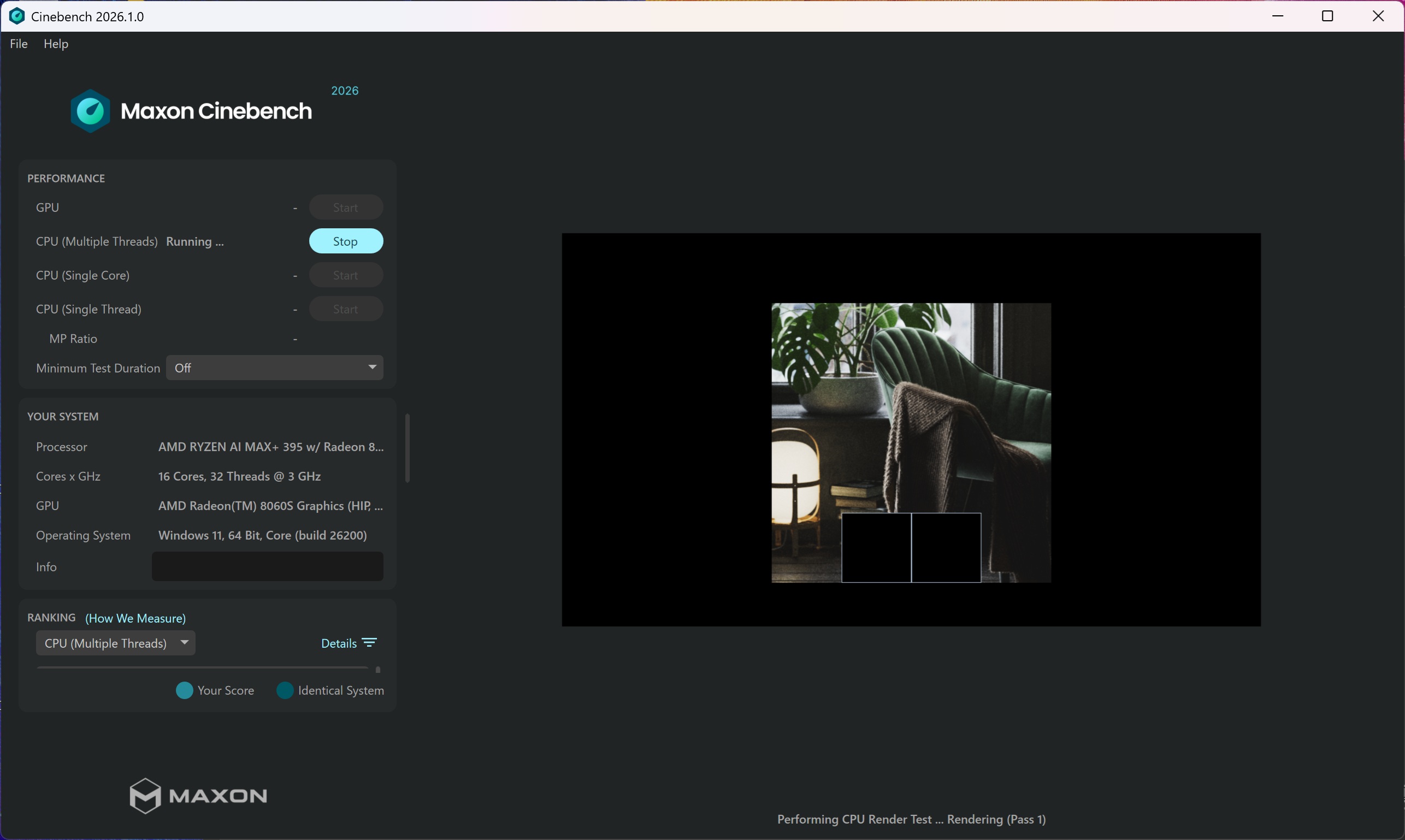Click the CPU Single Core Start button
Image resolution: width=1405 pixels, height=840 pixels.
(x=346, y=275)
